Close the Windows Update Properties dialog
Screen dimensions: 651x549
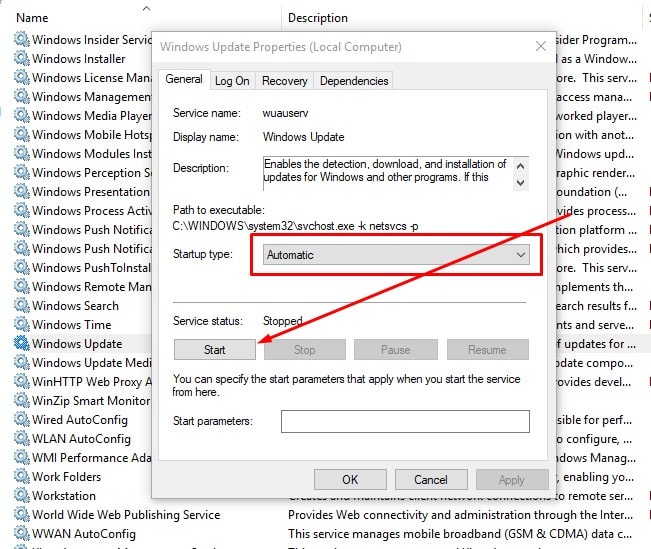click(x=541, y=46)
